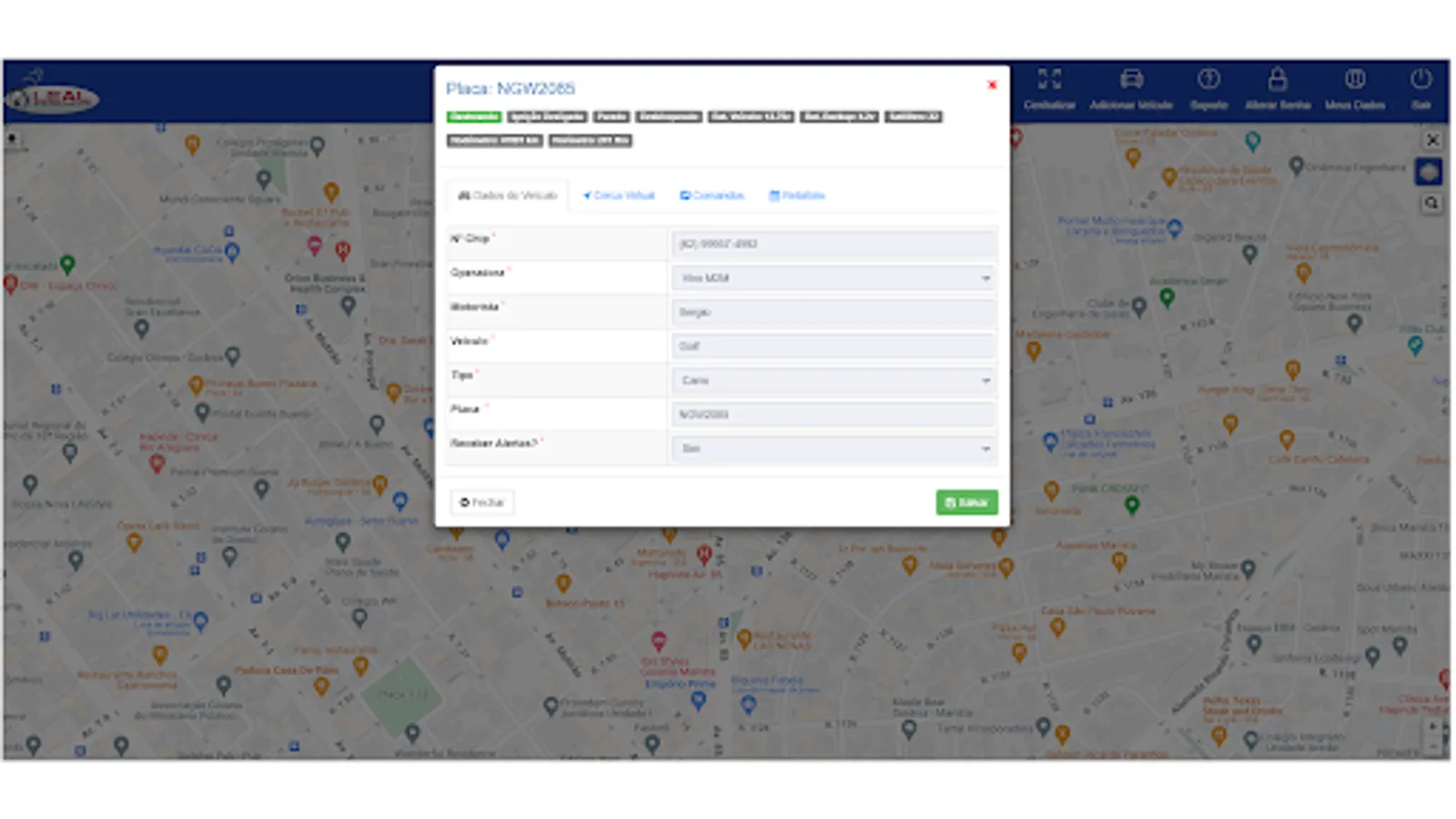This screenshot has height=819, width=1456.
Task: Click inside the Motorista field showing Sergio
Action: pyautogui.click(x=832, y=311)
